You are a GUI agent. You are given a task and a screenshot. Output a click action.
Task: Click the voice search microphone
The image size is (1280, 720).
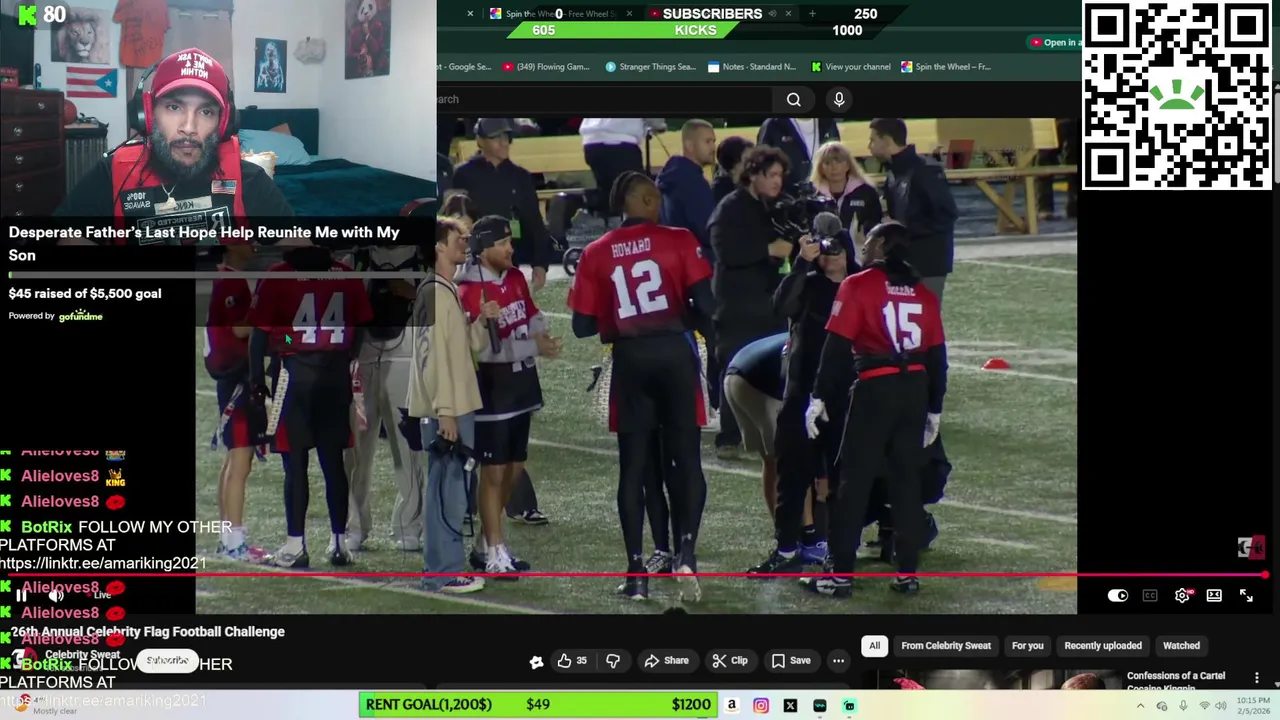(839, 99)
